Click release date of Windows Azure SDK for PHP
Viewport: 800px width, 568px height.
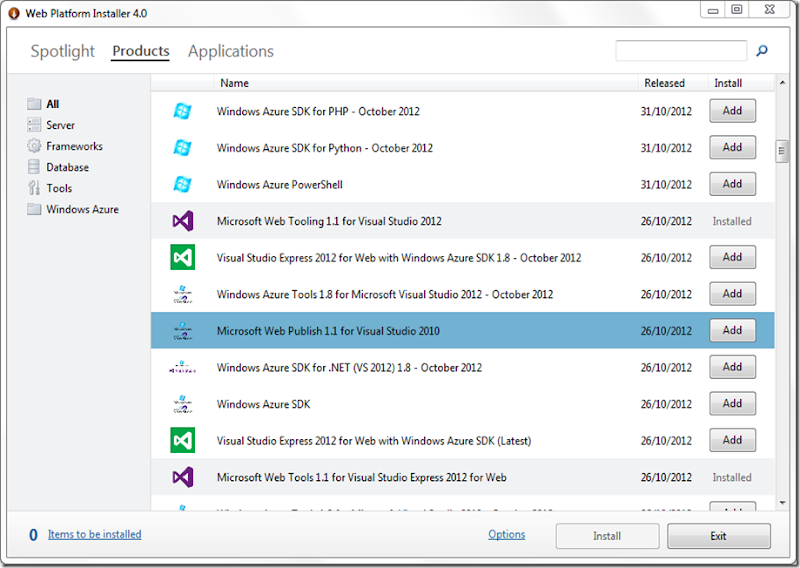tap(666, 111)
